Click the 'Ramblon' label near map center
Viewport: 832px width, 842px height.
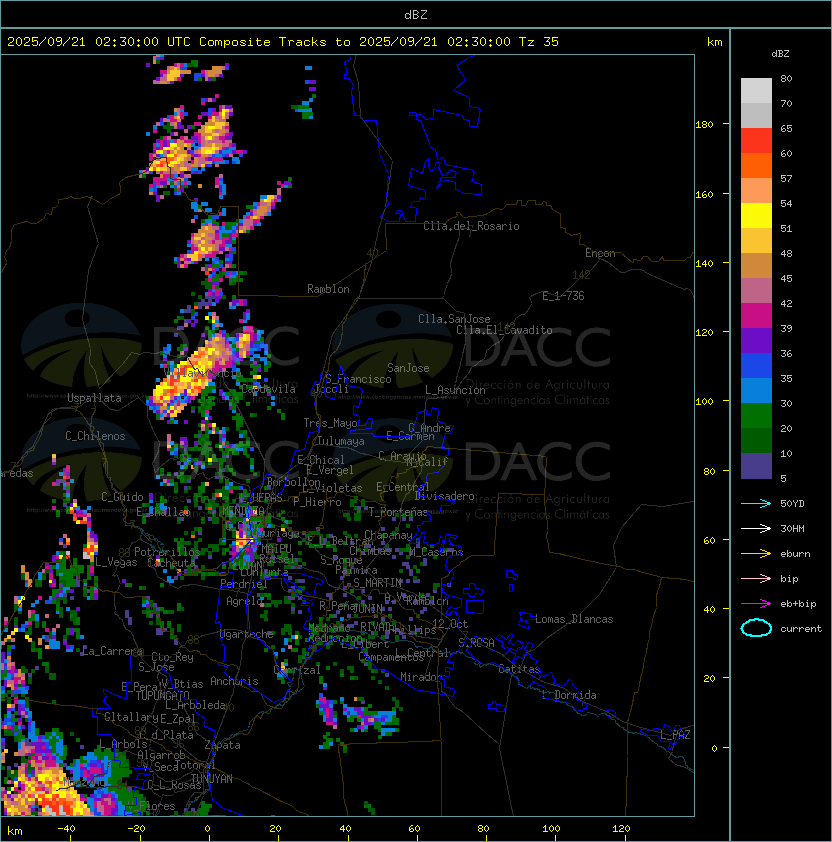(x=328, y=289)
